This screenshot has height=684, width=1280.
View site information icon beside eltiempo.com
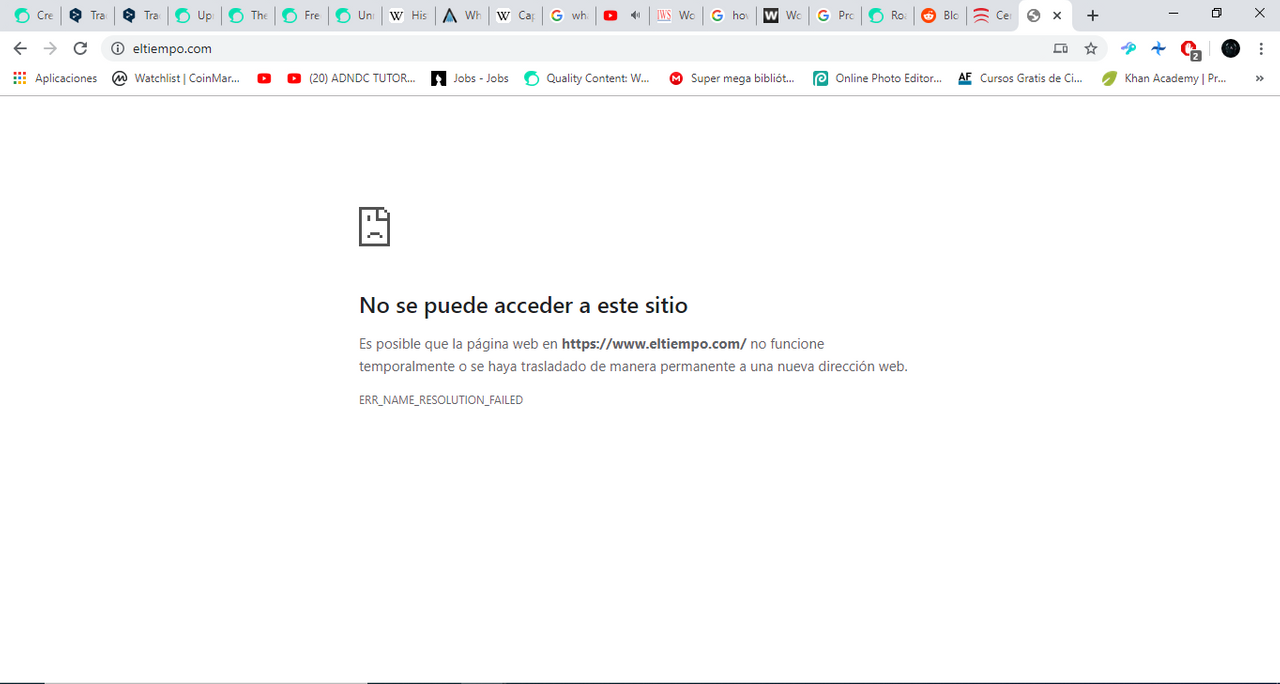point(117,48)
